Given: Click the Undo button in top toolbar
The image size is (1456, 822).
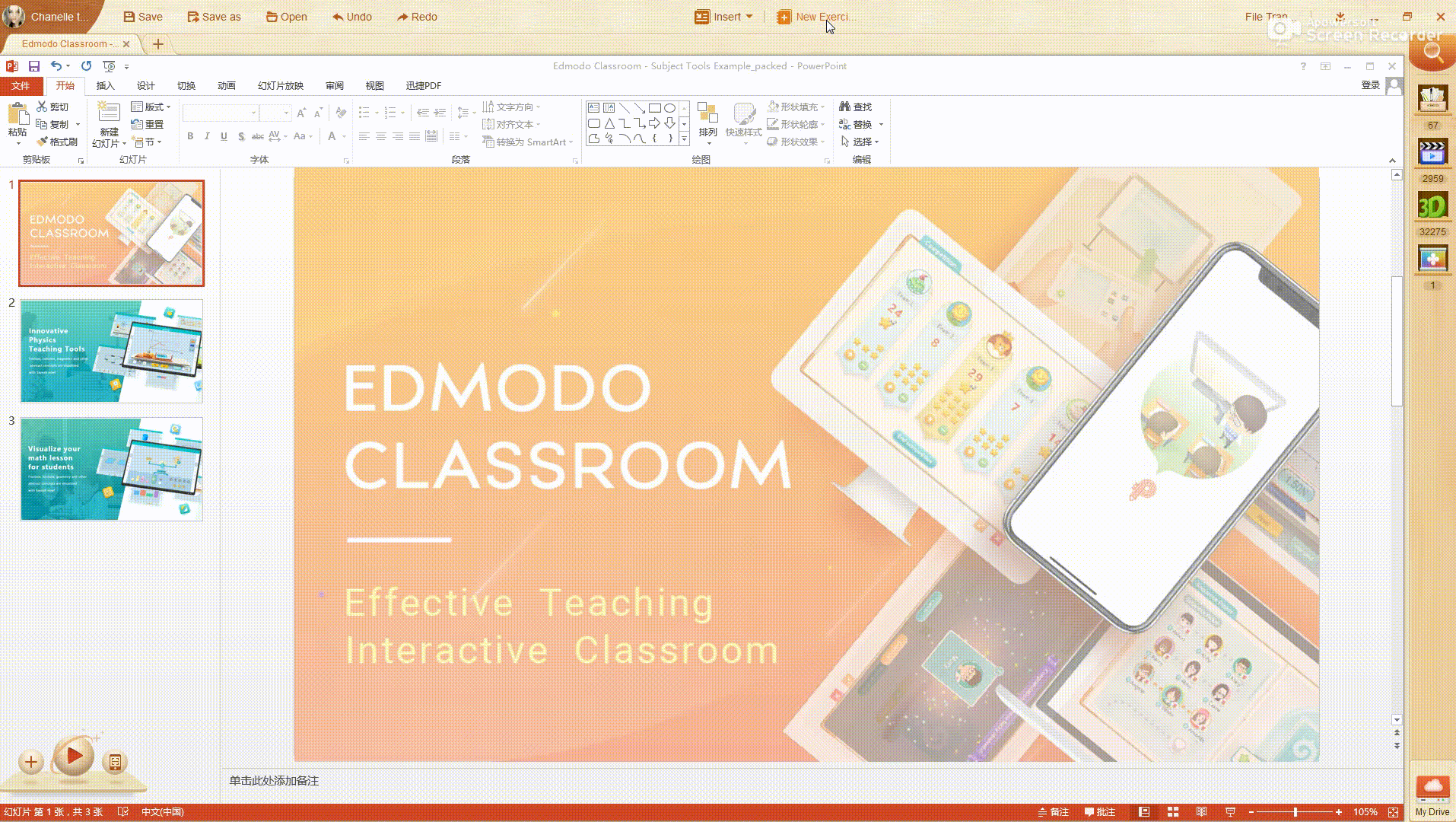Looking at the screenshot, I should (x=351, y=17).
